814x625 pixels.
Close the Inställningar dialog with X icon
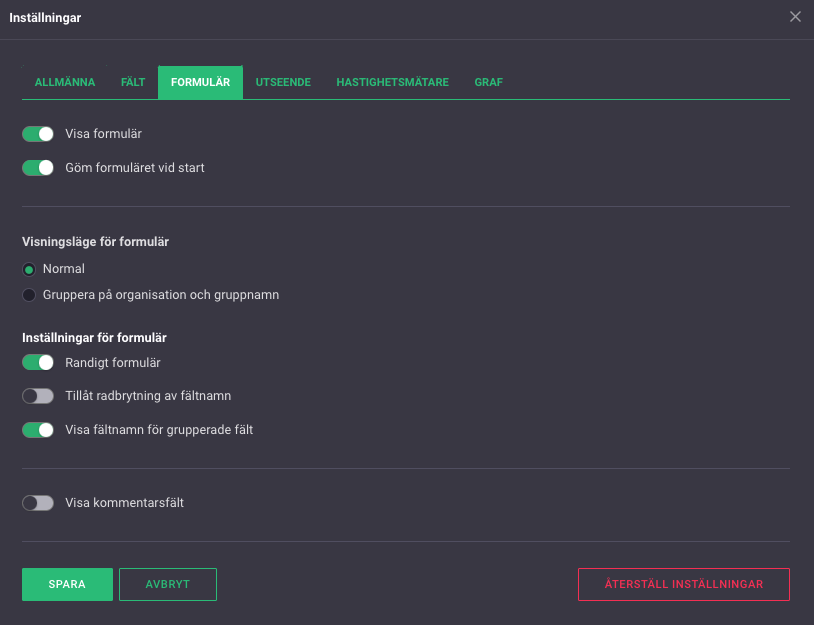point(795,17)
